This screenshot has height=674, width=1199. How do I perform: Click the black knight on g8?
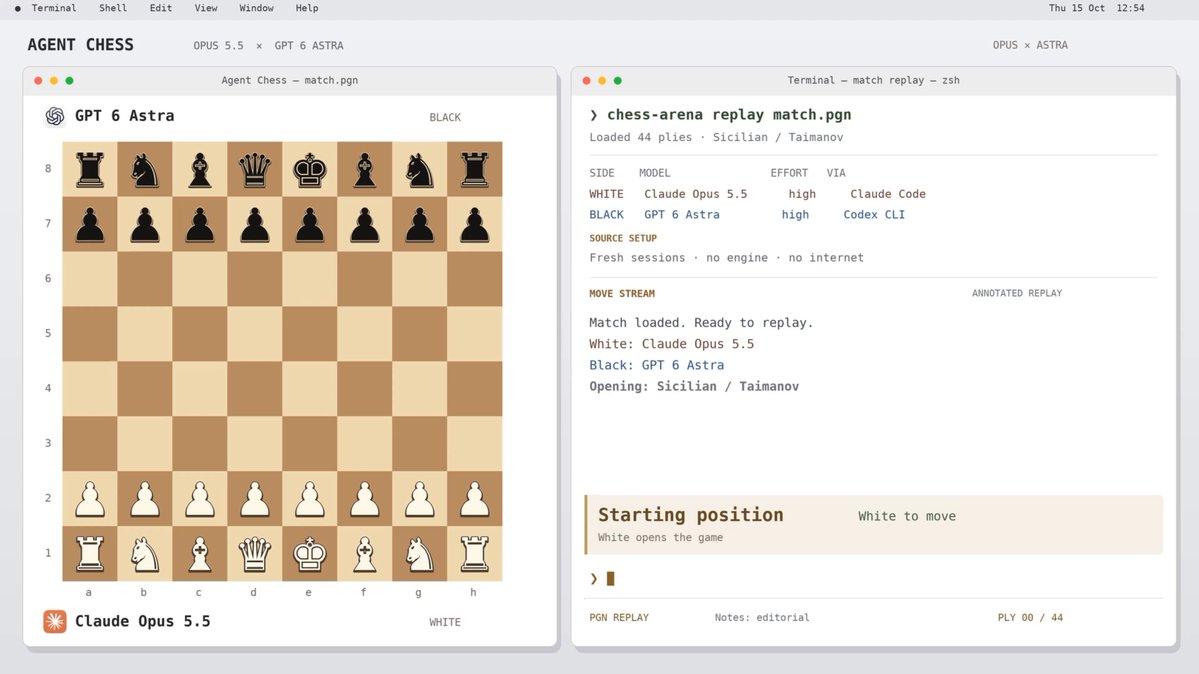tap(420, 169)
